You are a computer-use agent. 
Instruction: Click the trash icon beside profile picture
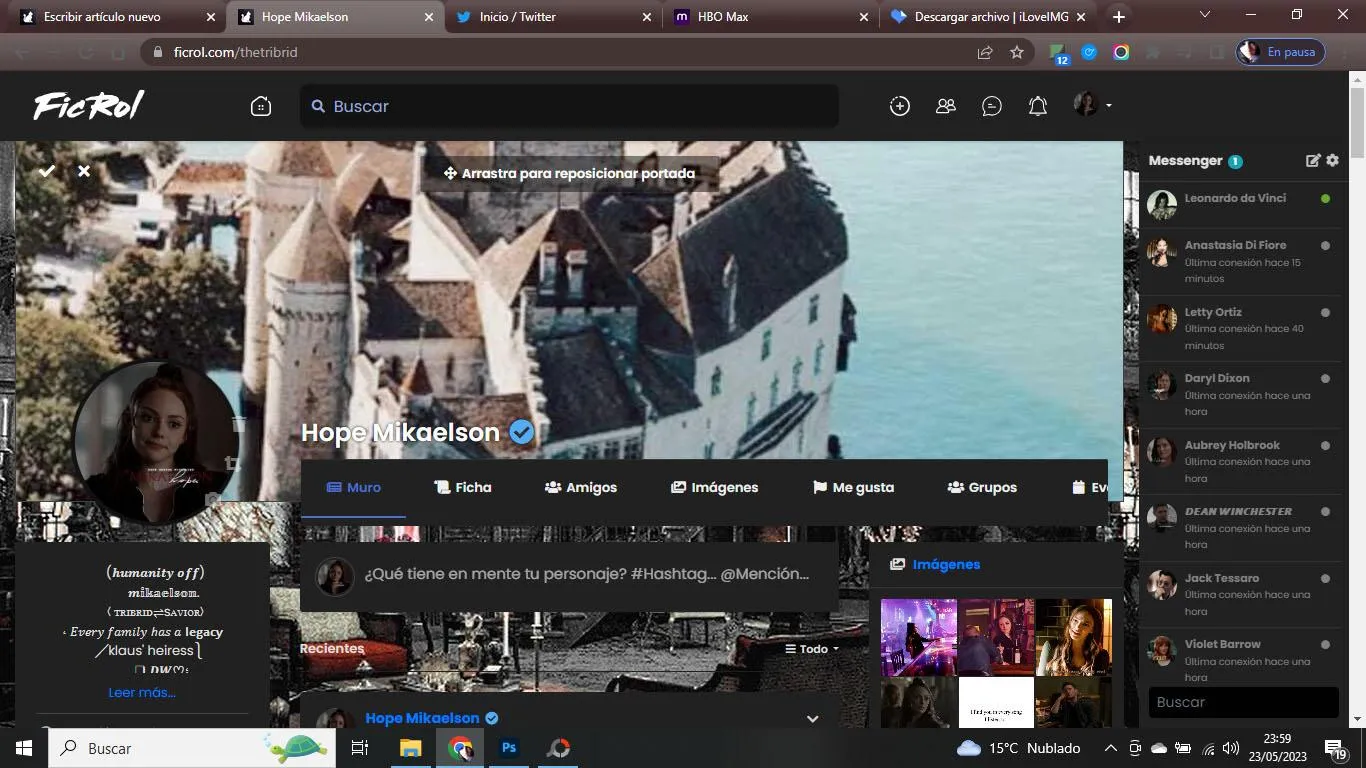239,424
